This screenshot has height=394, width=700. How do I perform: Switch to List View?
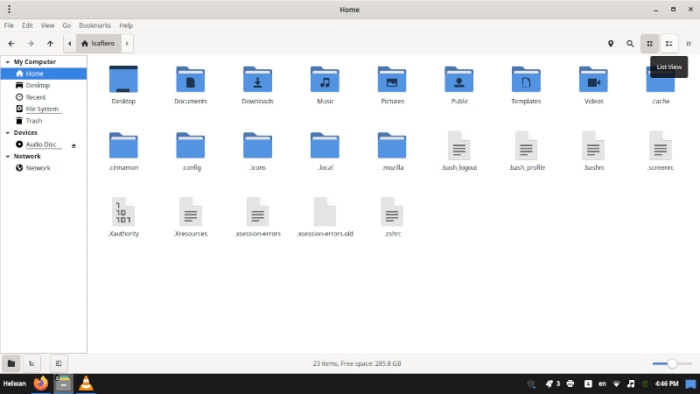pos(669,43)
